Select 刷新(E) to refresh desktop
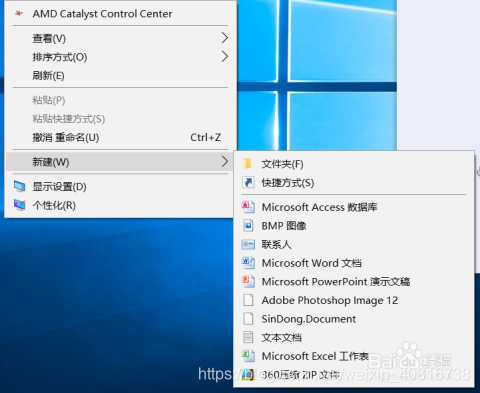Image resolution: width=480 pixels, height=393 pixels. [x=120, y=76]
